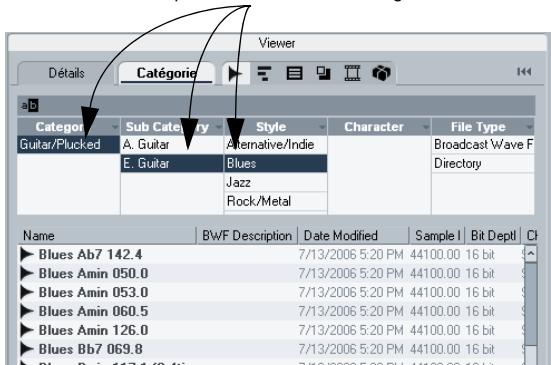Preview Blues Amin 060.5 via play icon
This screenshot has width=551, height=365.
tap(27, 311)
